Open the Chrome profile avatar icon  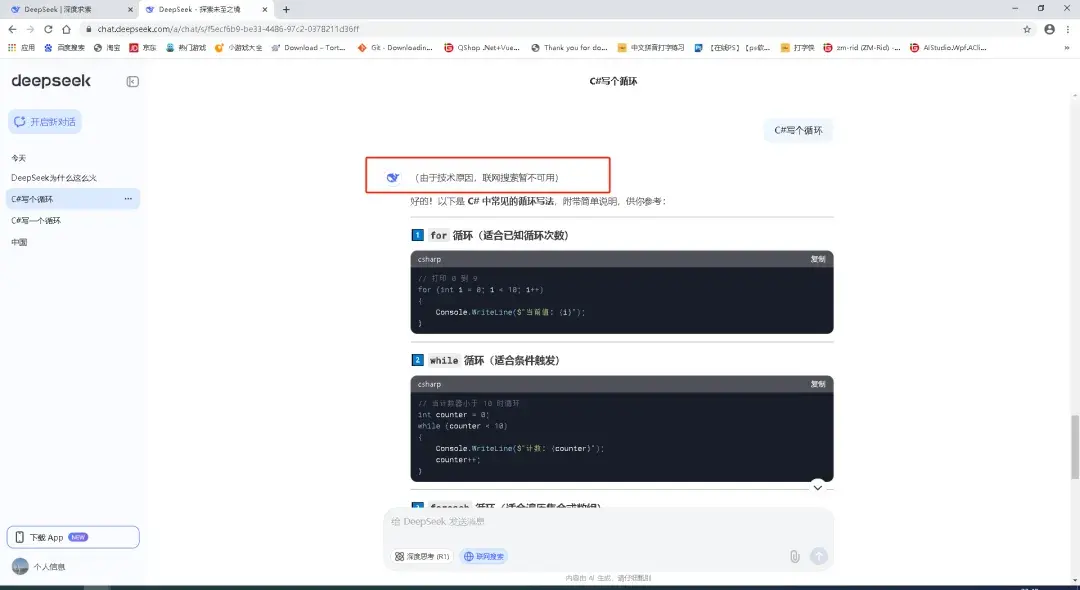(x=1049, y=29)
